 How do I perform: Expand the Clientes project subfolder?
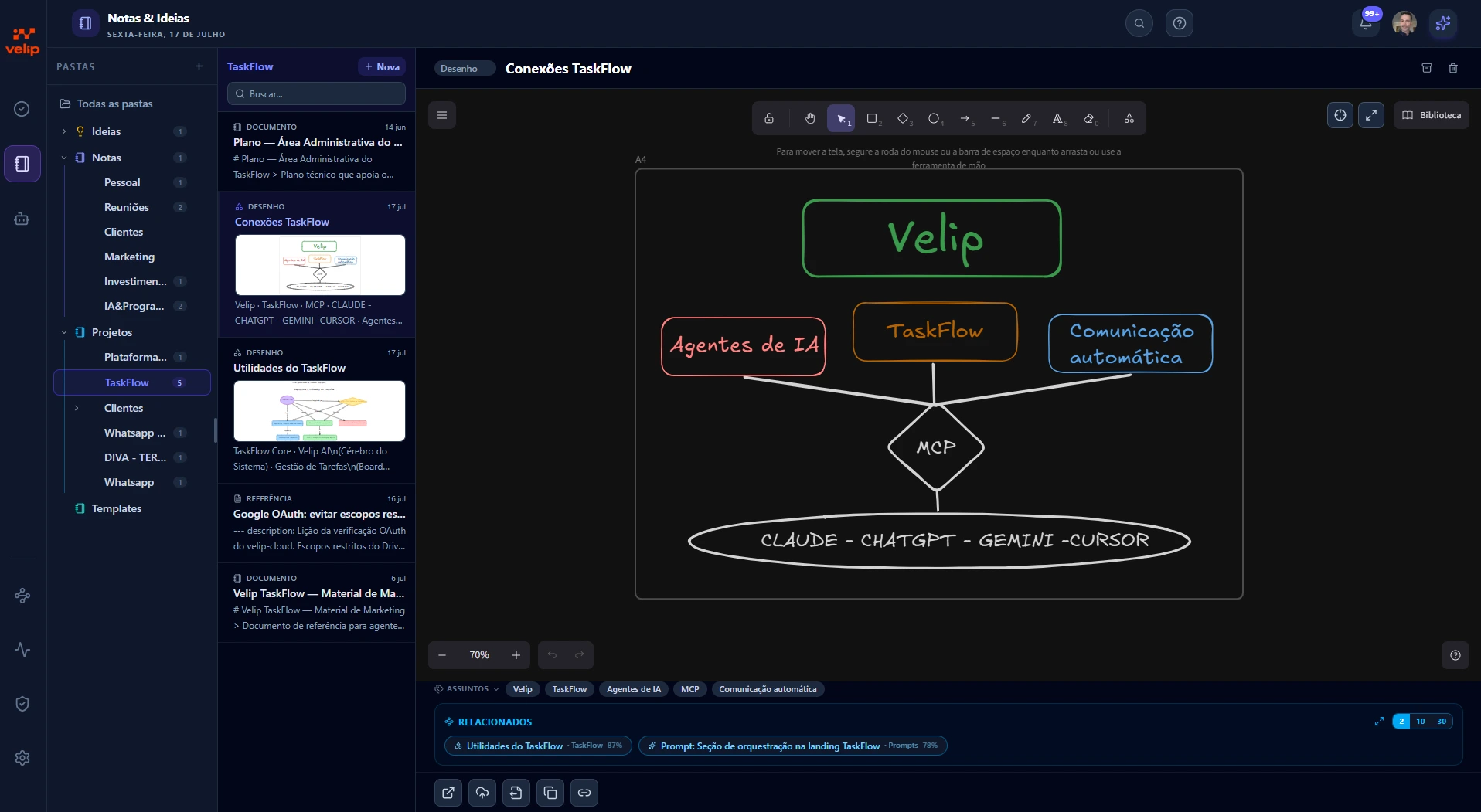coord(77,408)
